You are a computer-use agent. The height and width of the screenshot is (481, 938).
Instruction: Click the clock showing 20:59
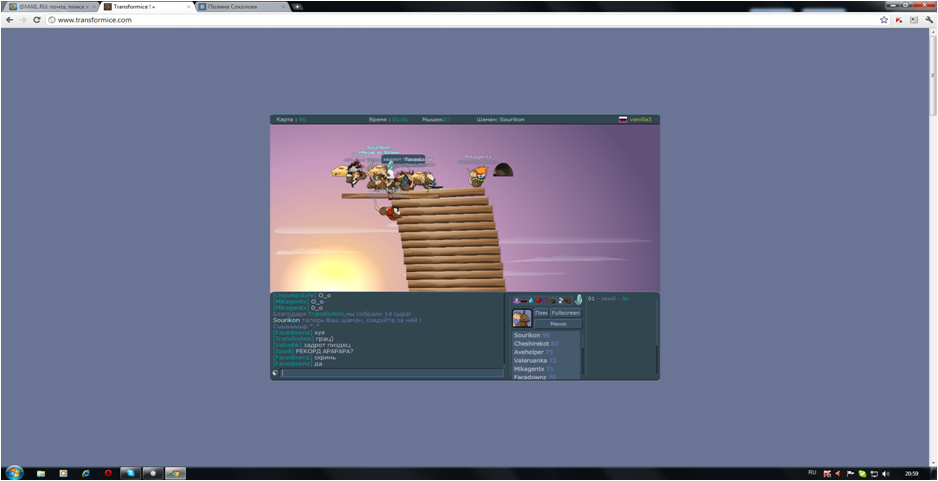(912, 473)
